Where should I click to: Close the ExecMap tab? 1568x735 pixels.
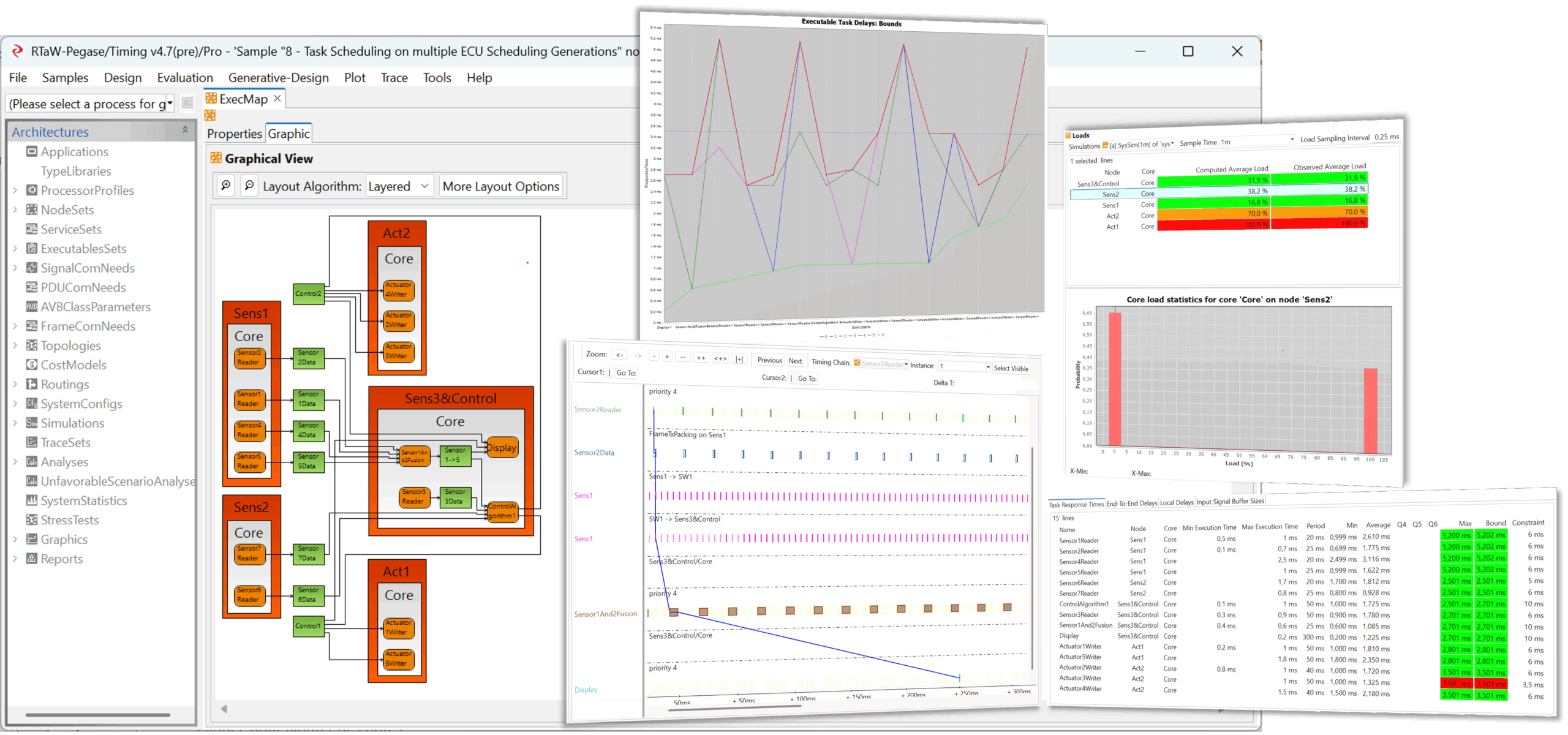click(x=277, y=98)
